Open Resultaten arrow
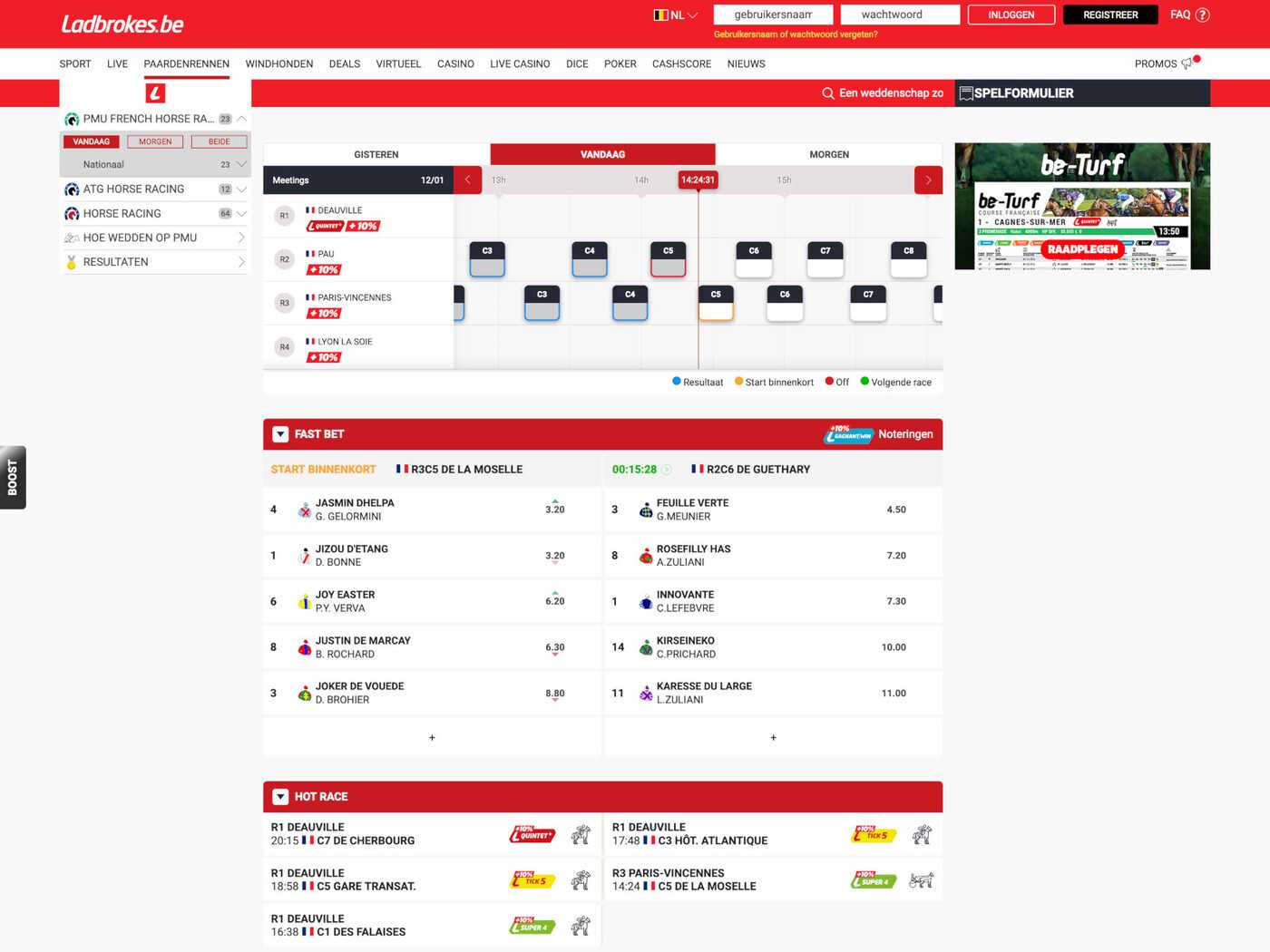 pyautogui.click(x=241, y=262)
